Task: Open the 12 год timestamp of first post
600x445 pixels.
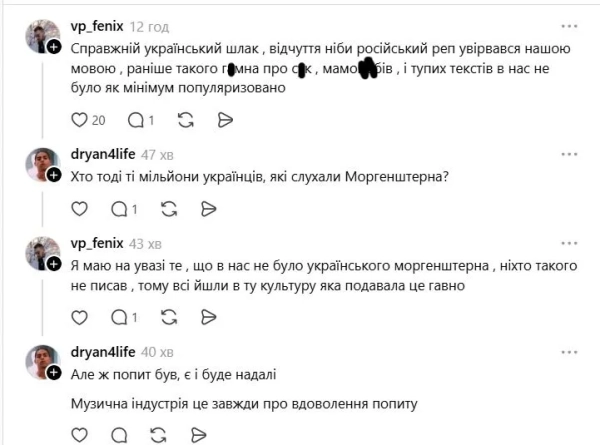Action: point(150,26)
